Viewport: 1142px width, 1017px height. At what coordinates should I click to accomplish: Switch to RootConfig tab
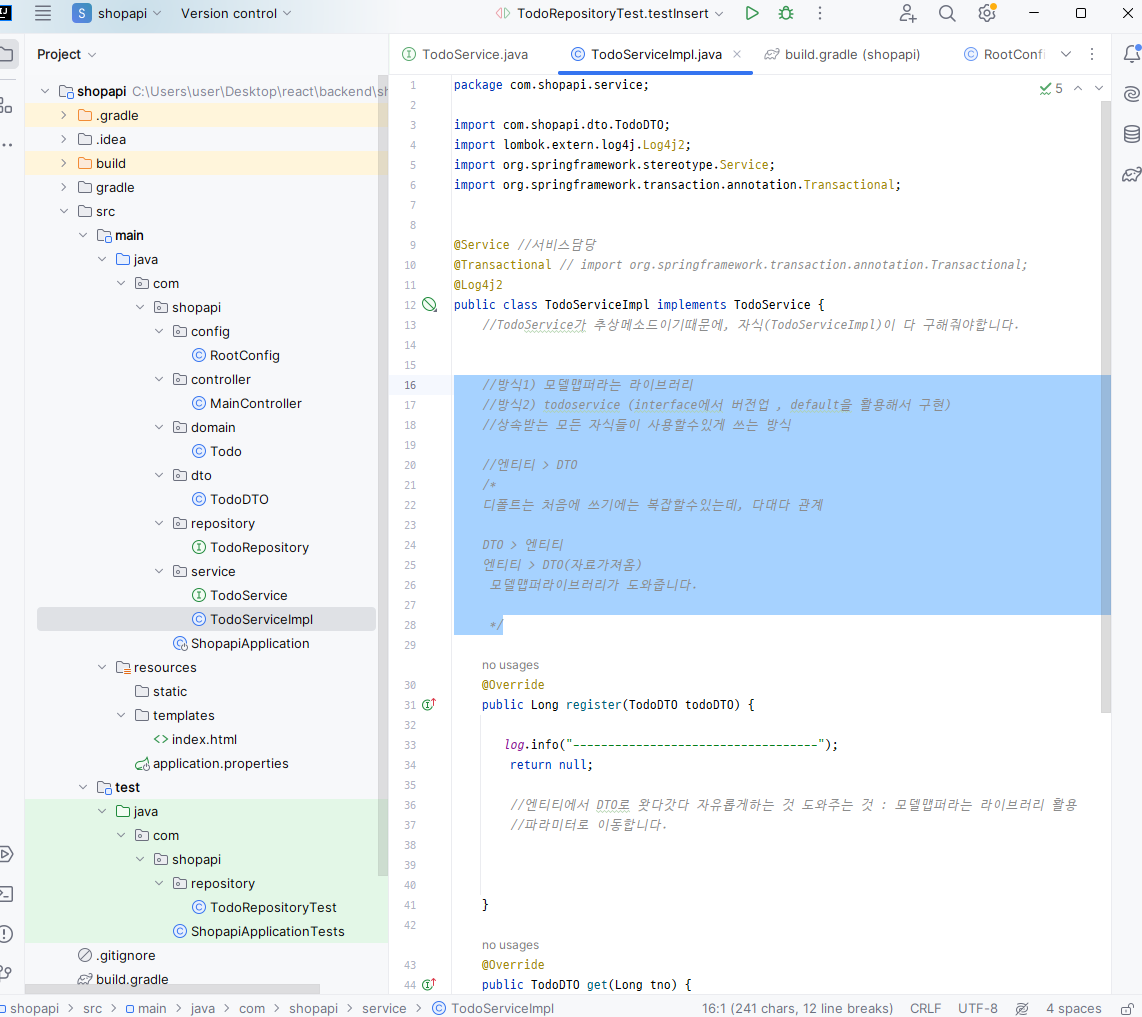tap(1004, 54)
